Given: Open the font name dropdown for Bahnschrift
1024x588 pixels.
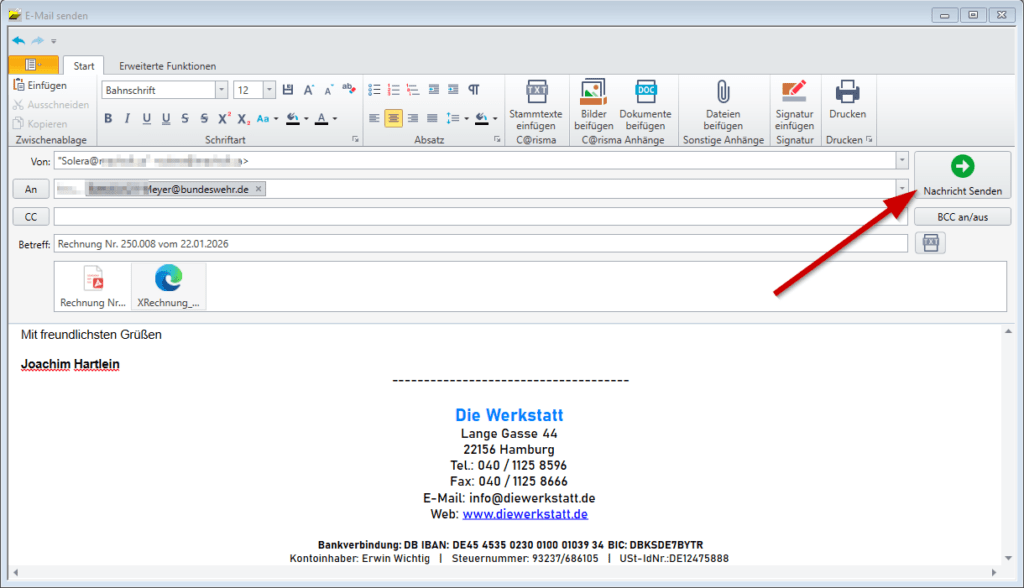Looking at the screenshot, I should [x=221, y=90].
